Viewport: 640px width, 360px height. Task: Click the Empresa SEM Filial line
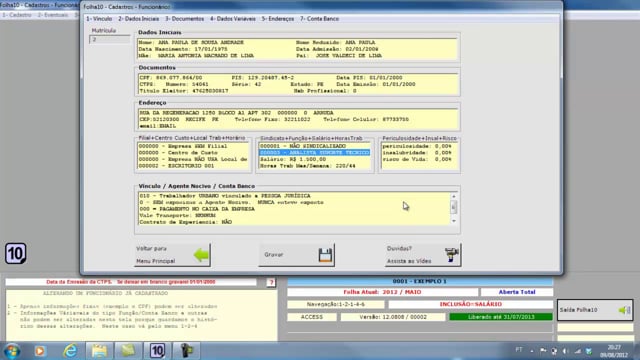pos(183,146)
